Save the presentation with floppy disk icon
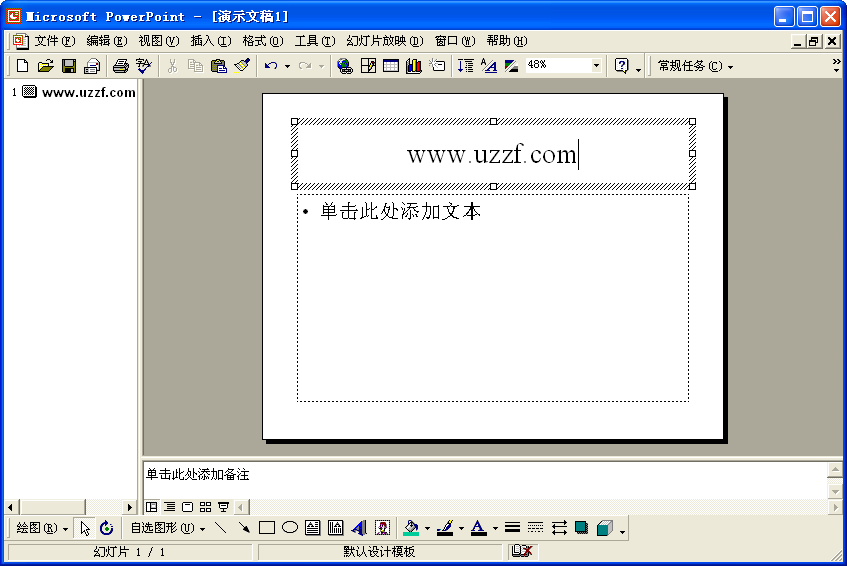The height and width of the screenshot is (566, 847). coord(69,66)
